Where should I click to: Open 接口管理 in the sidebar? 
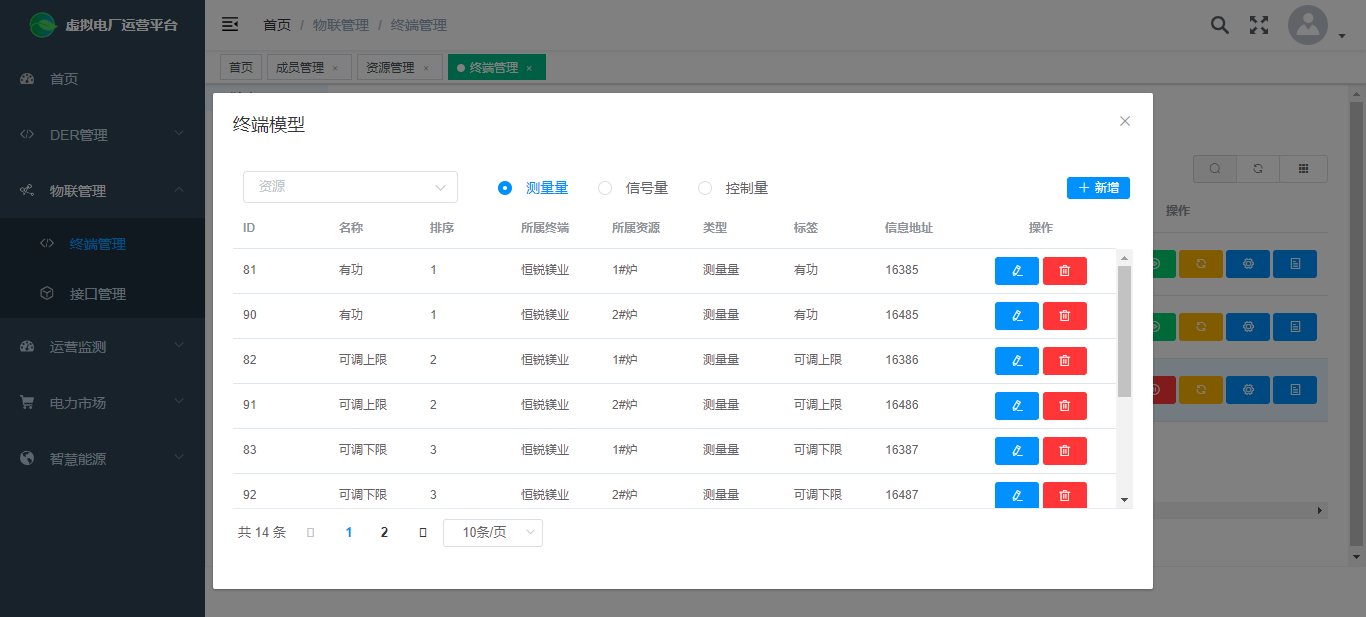(98, 294)
